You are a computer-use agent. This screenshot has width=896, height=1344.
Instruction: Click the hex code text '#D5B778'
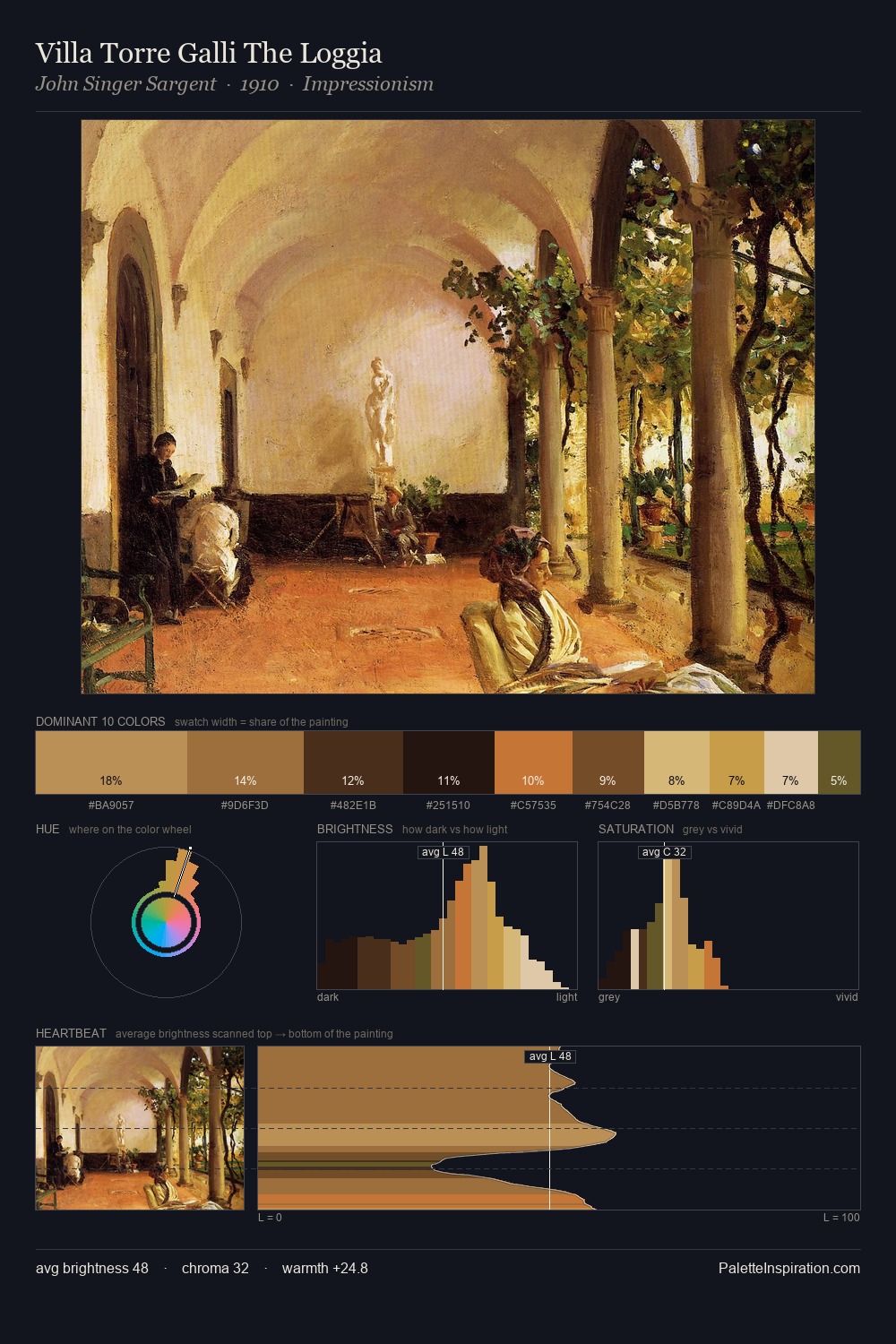pyautogui.click(x=676, y=806)
